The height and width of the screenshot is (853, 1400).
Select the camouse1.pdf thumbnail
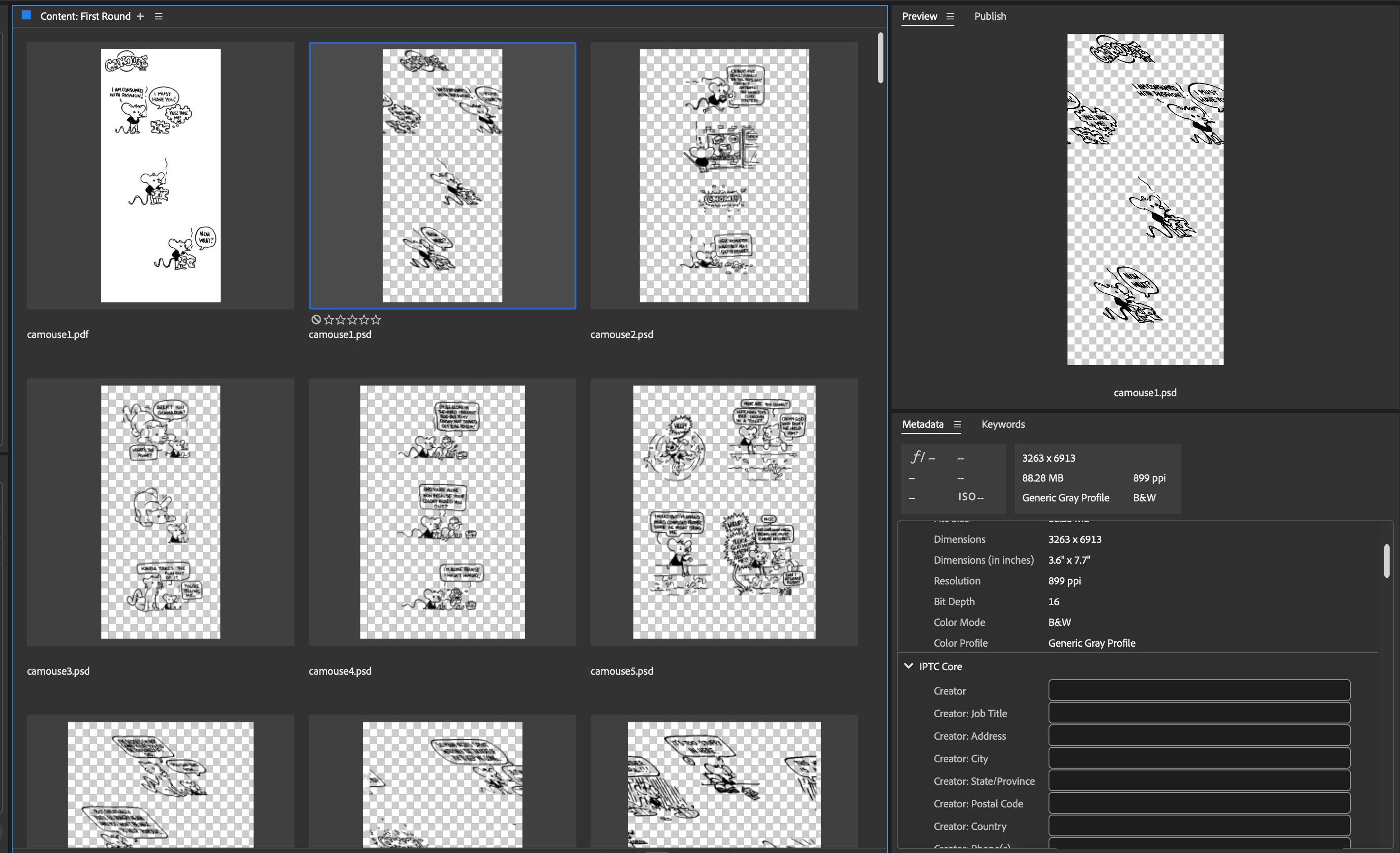pyautogui.click(x=161, y=176)
